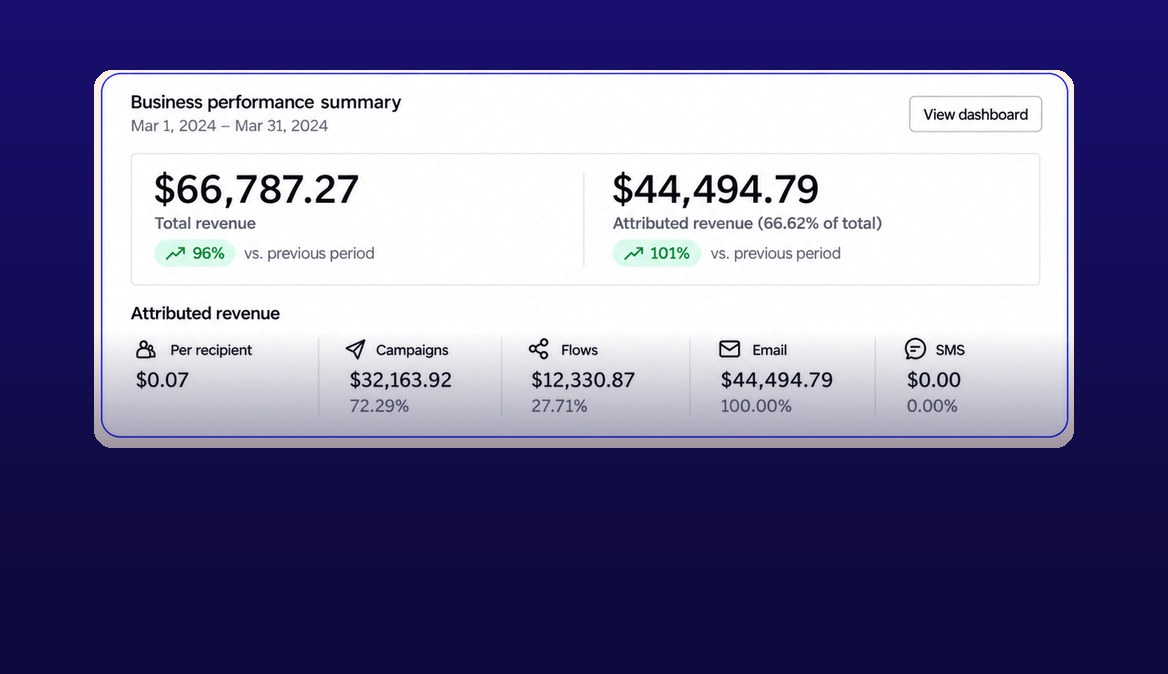Click the SMS chat bubble icon

pyautogui.click(x=915, y=349)
